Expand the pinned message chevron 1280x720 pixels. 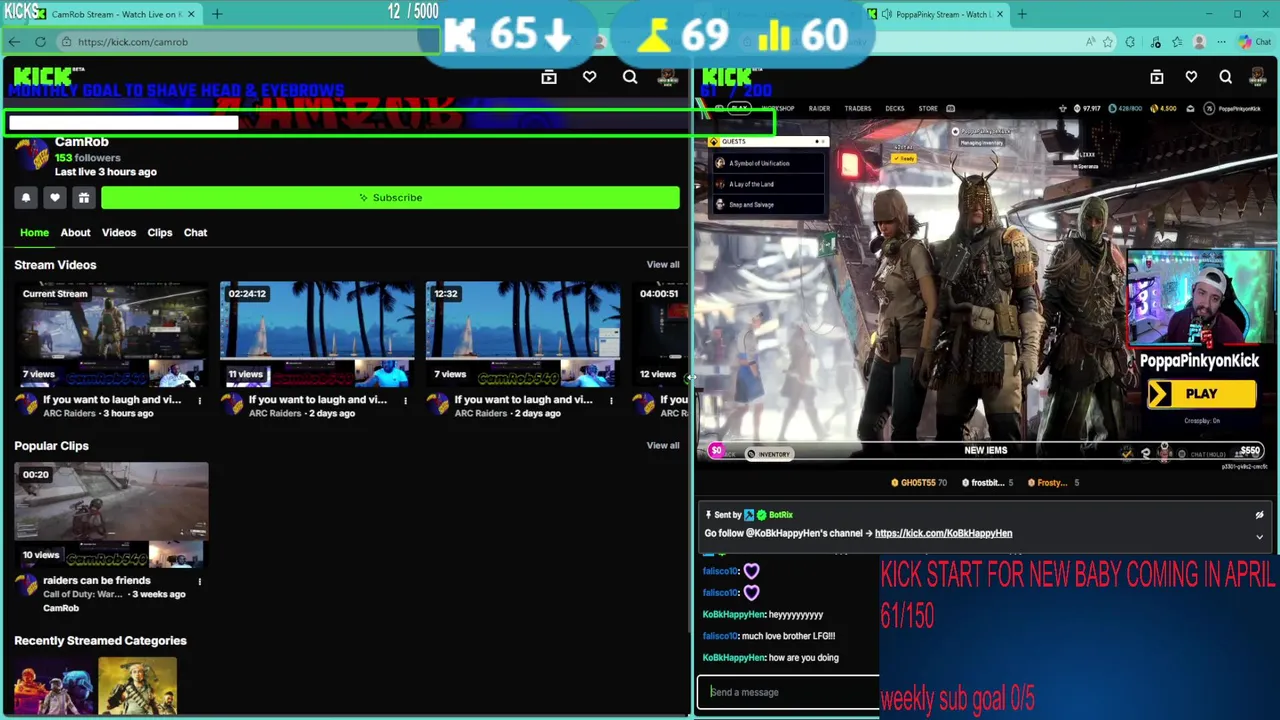pyautogui.click(x=1259, y=537)
